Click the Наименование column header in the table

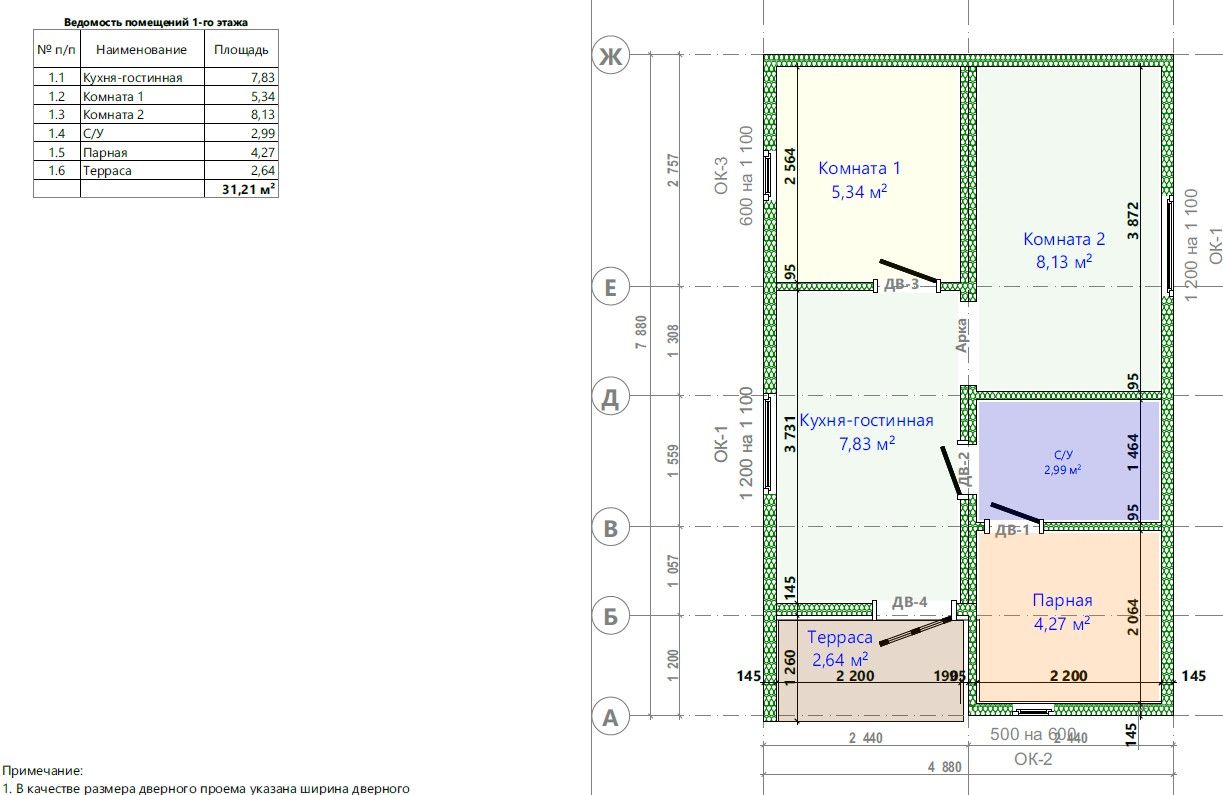tap(141, 49)
